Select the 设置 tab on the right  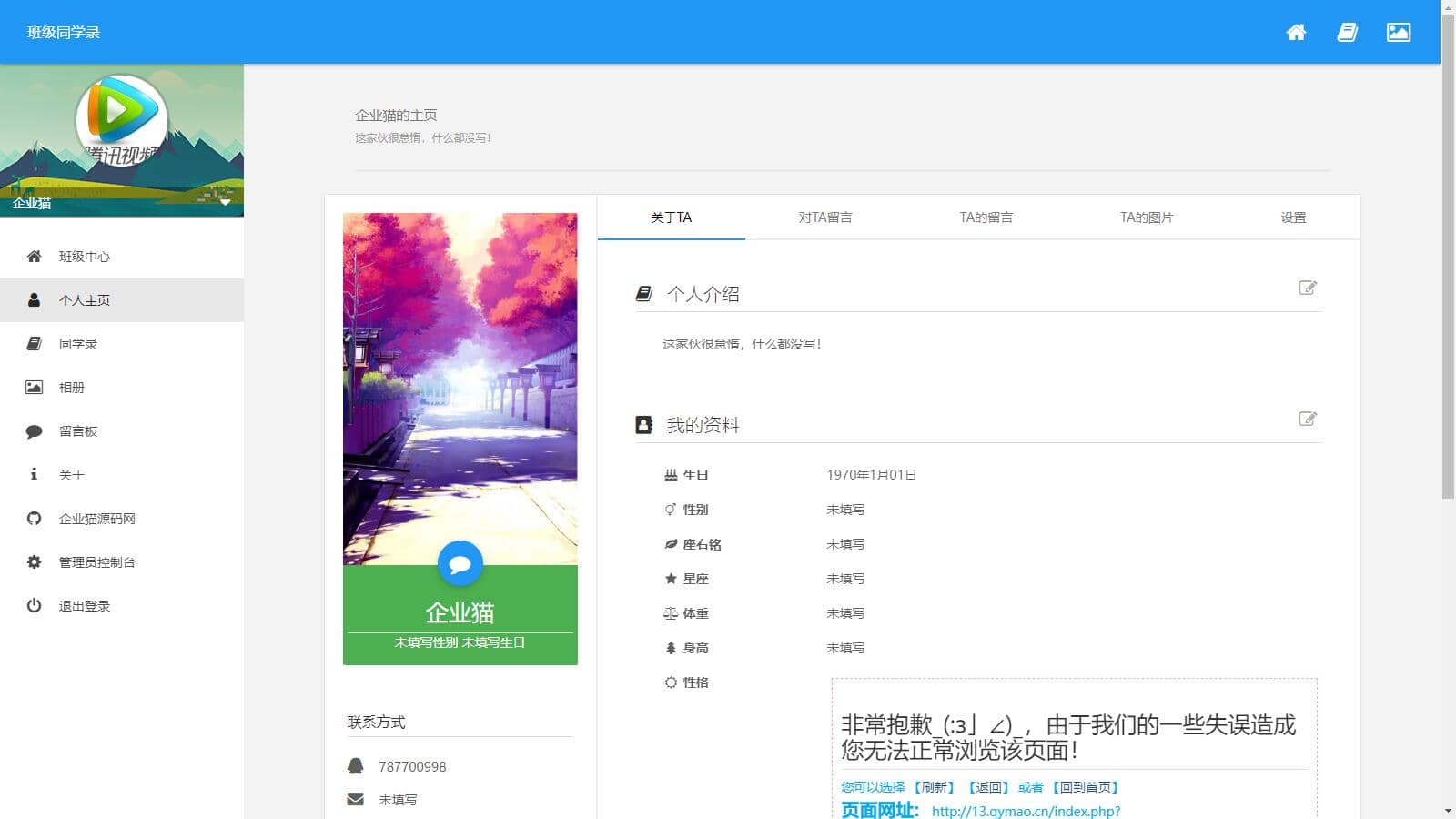tap(1293, 217)
